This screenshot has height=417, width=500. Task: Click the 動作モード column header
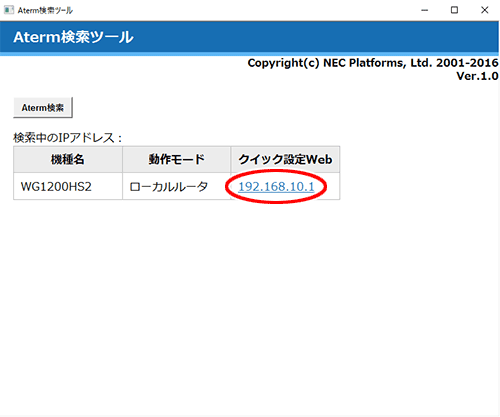[177, 159]
